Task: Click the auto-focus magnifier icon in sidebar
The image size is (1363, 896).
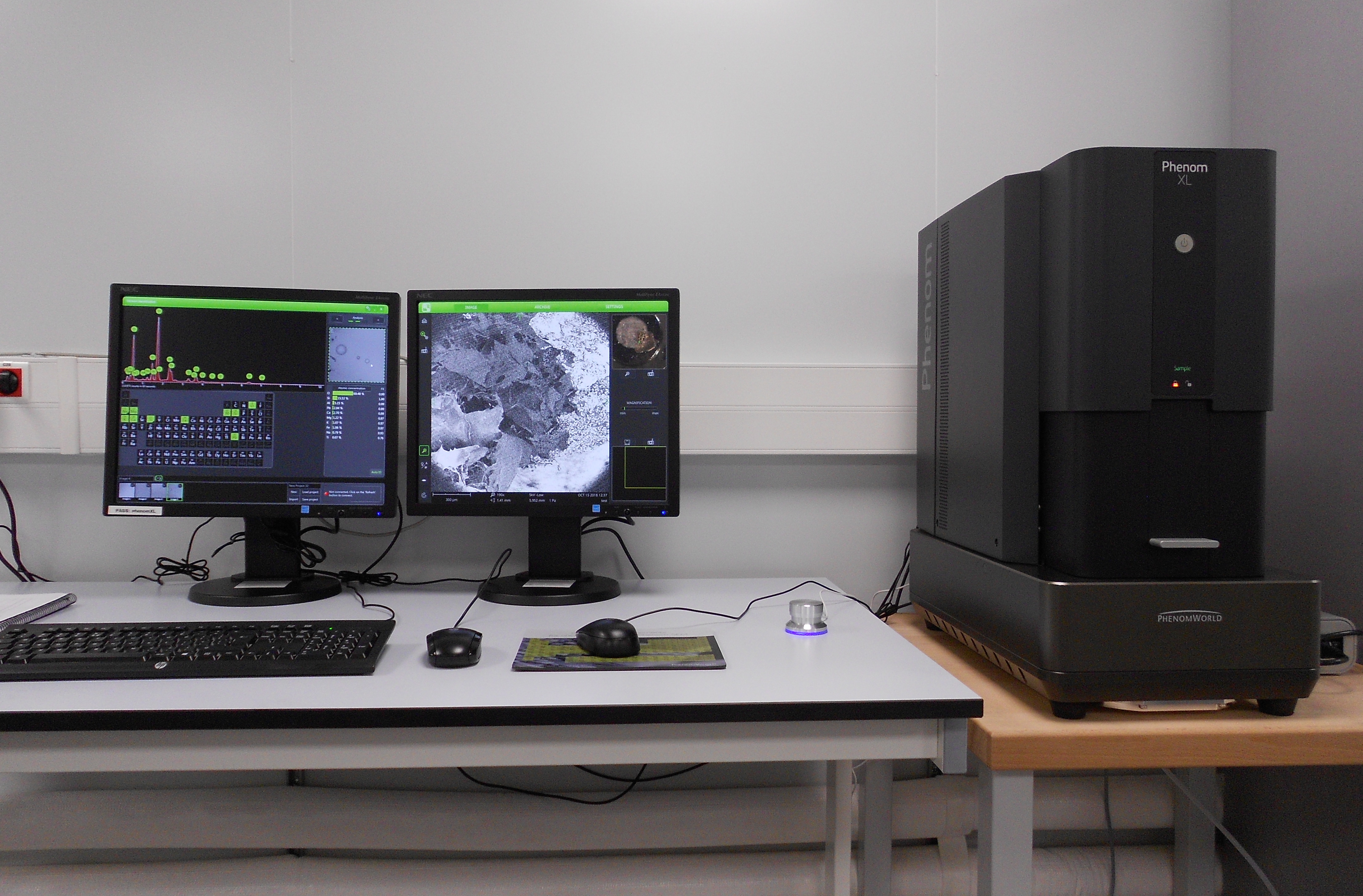Action: click(x=424, y=335)
